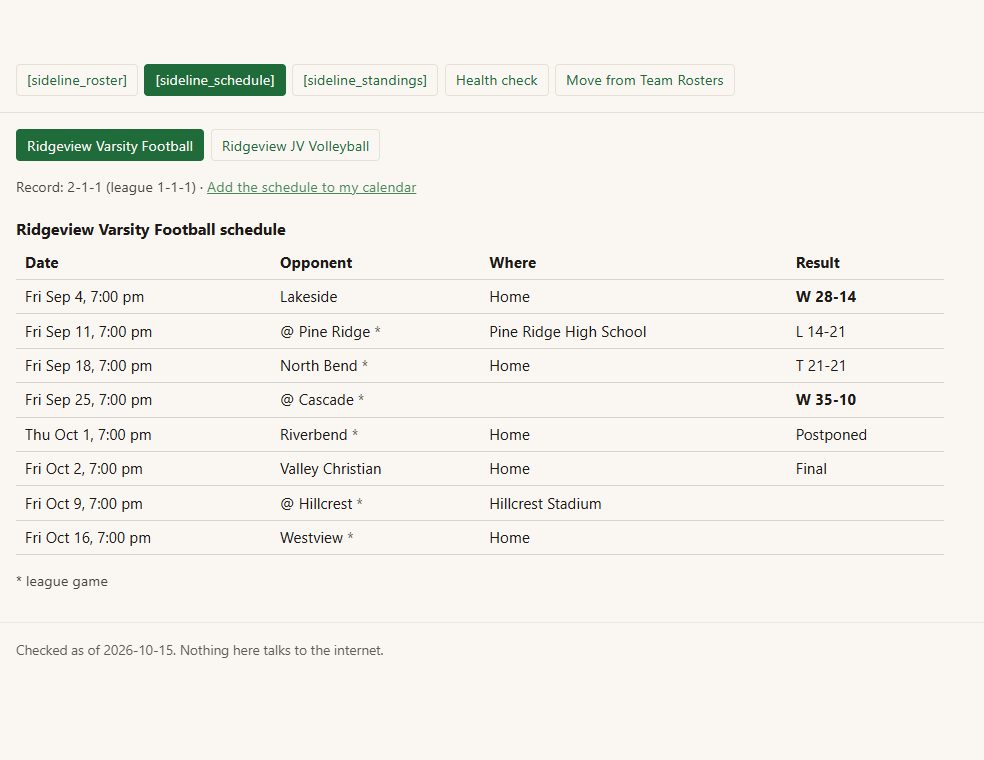This screenshot has height=760, width=984.
Task: Click the Fri Sep 18, 7:00 pm date cell
Action: (x=88, y=366)
